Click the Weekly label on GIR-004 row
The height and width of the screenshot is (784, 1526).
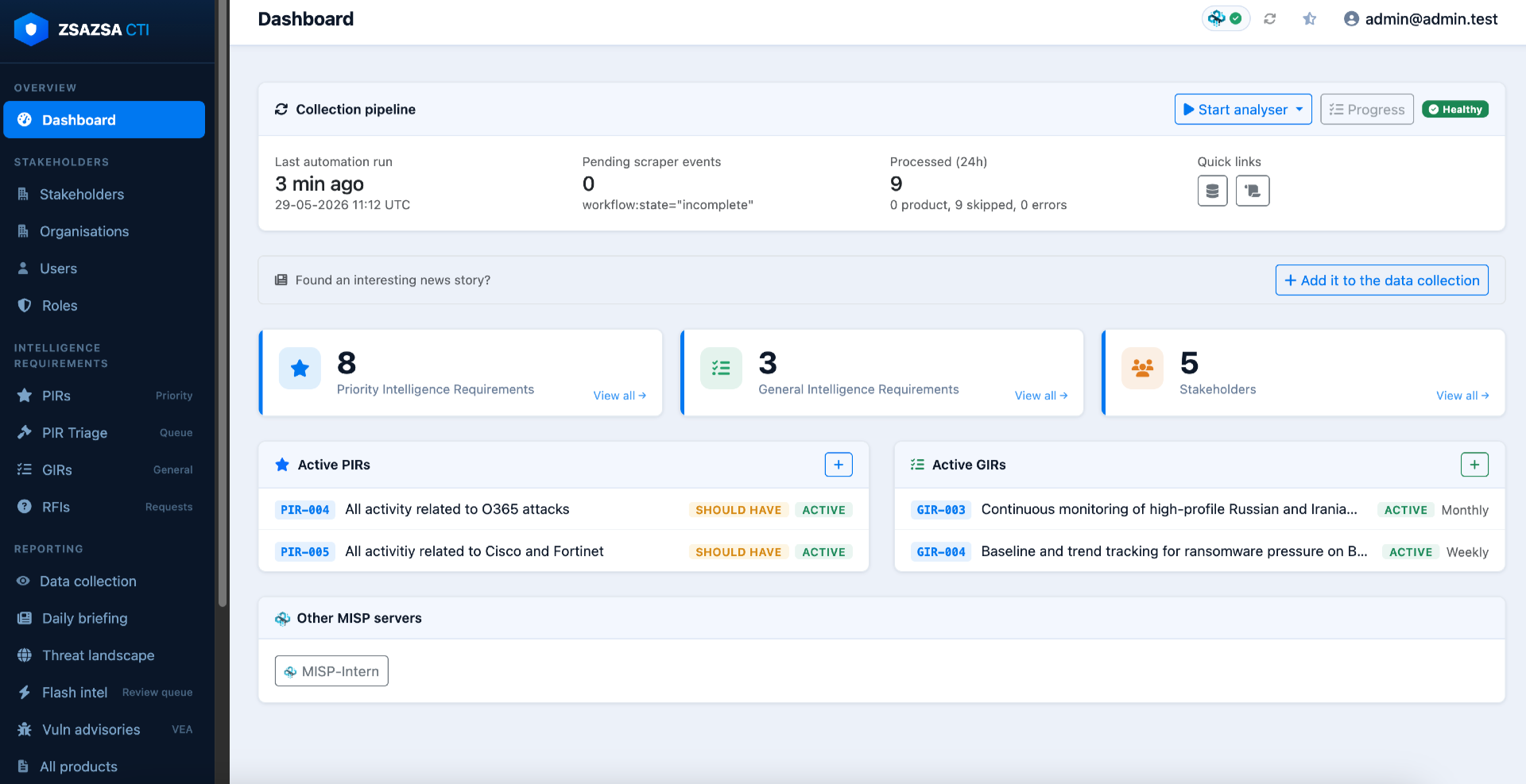(x=1467, y=552)
